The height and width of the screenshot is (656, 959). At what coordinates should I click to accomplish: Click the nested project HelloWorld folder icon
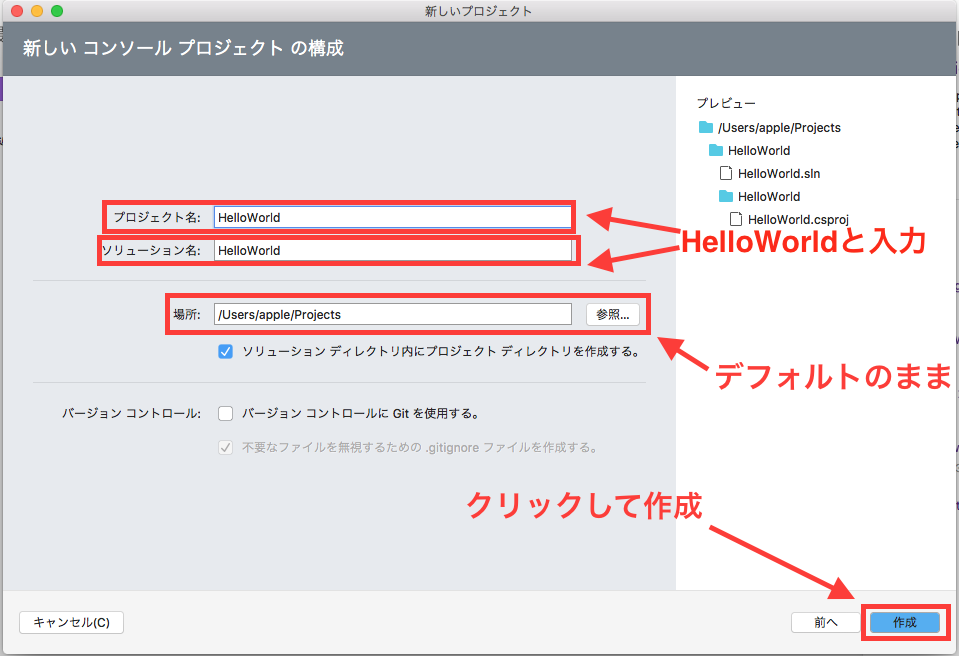click(x=727, y=197)
